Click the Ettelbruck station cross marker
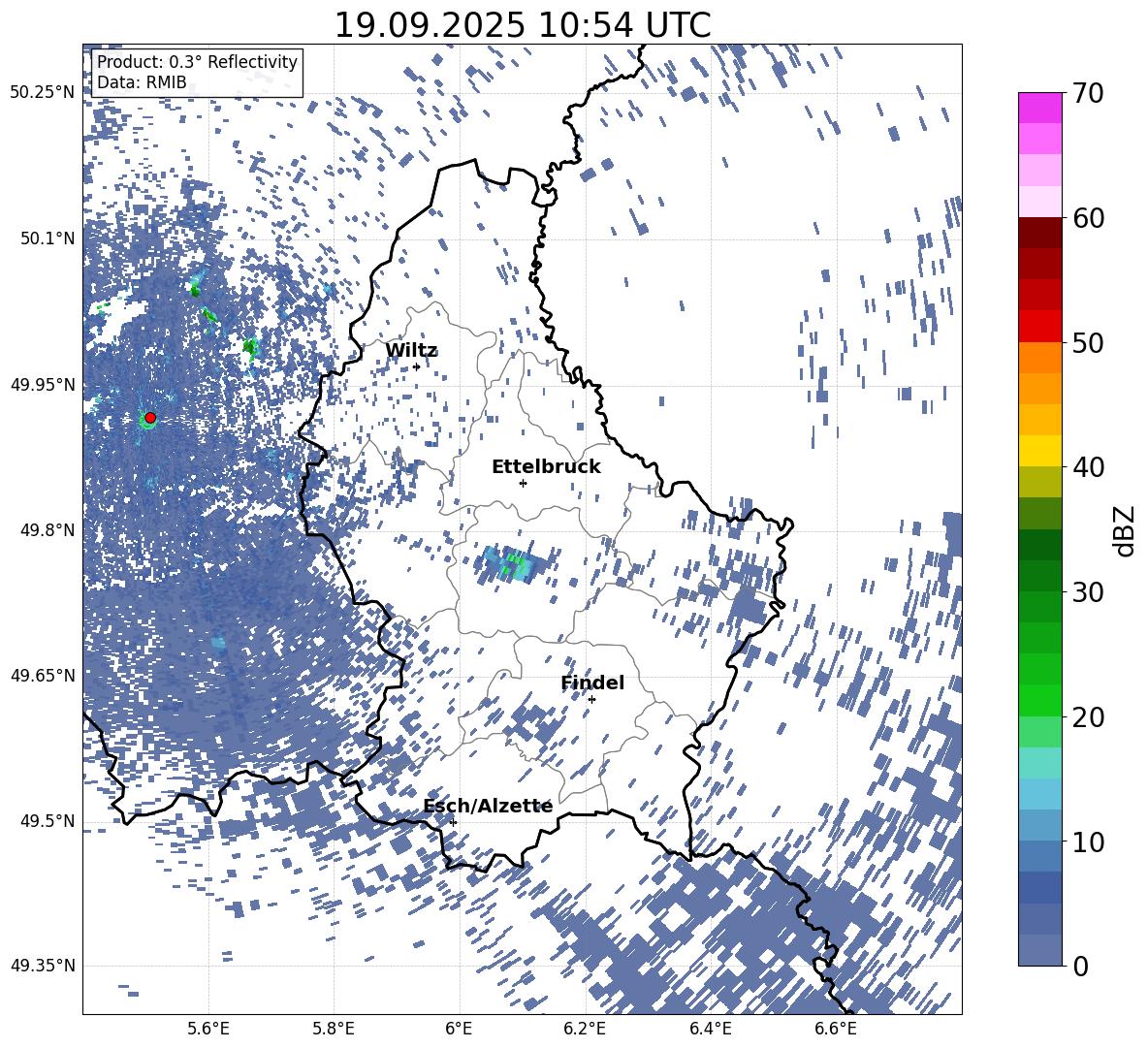Image resolution: width=1148 pixels, height=1048 pixels. [x=523, y=483]
